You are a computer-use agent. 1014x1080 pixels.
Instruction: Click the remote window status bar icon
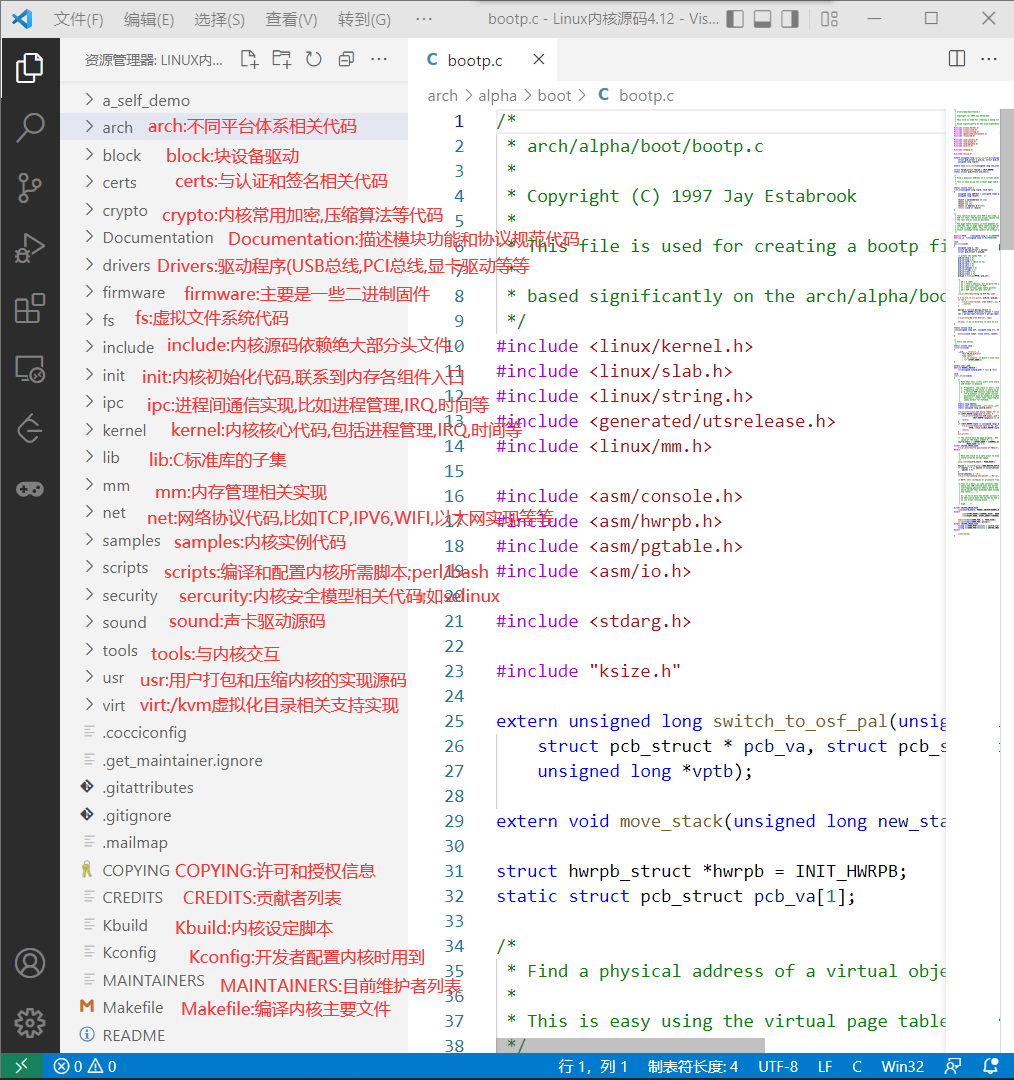[21, 1066]
